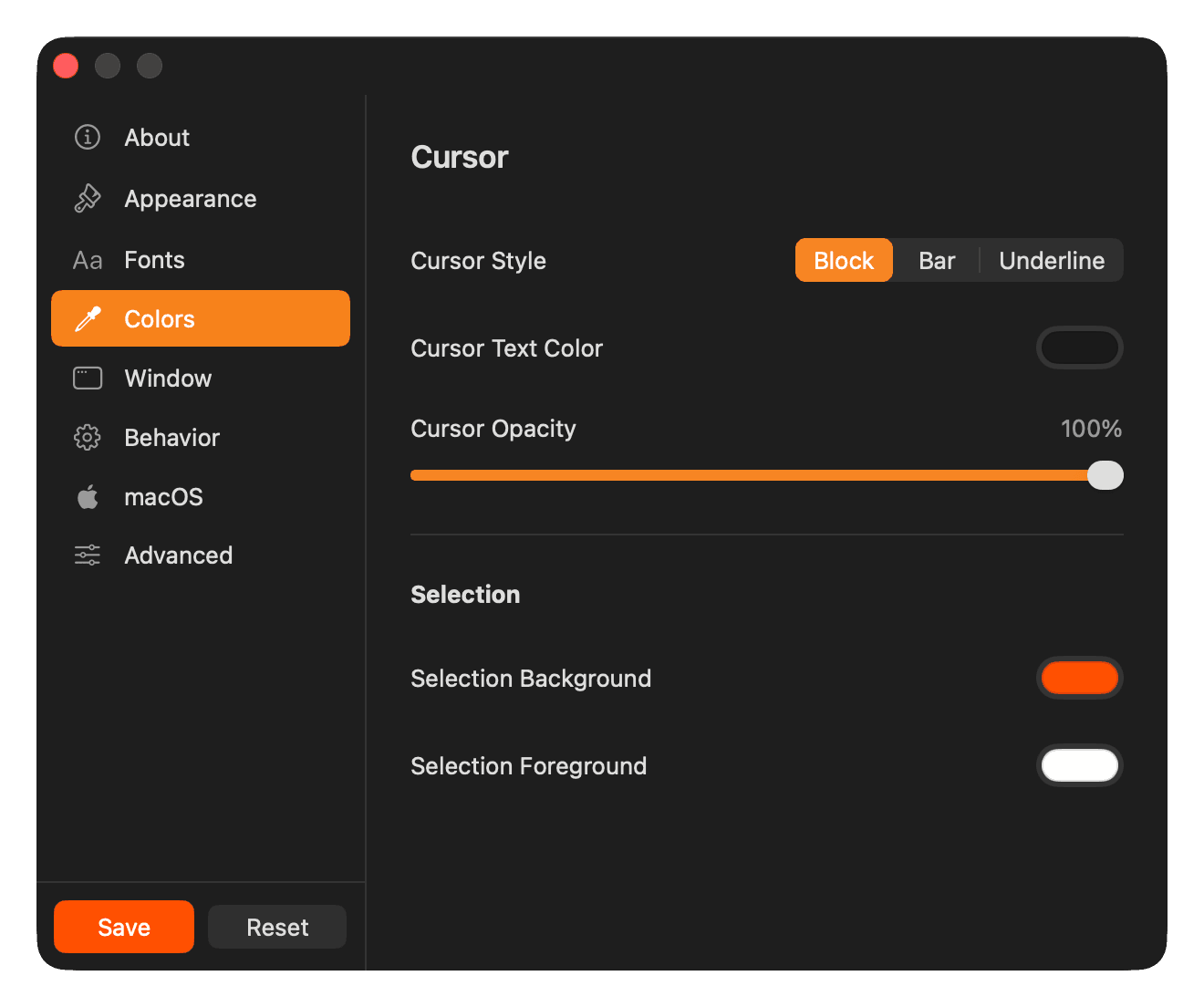Click the Fonts Aa icon
The width and height of the screenshot is (1204, 1007).
(87, 259)
